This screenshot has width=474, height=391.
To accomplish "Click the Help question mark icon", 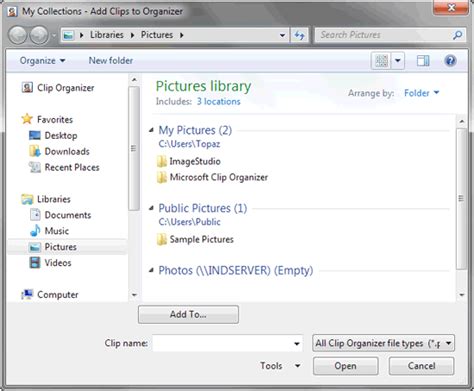I will (450, 61).
